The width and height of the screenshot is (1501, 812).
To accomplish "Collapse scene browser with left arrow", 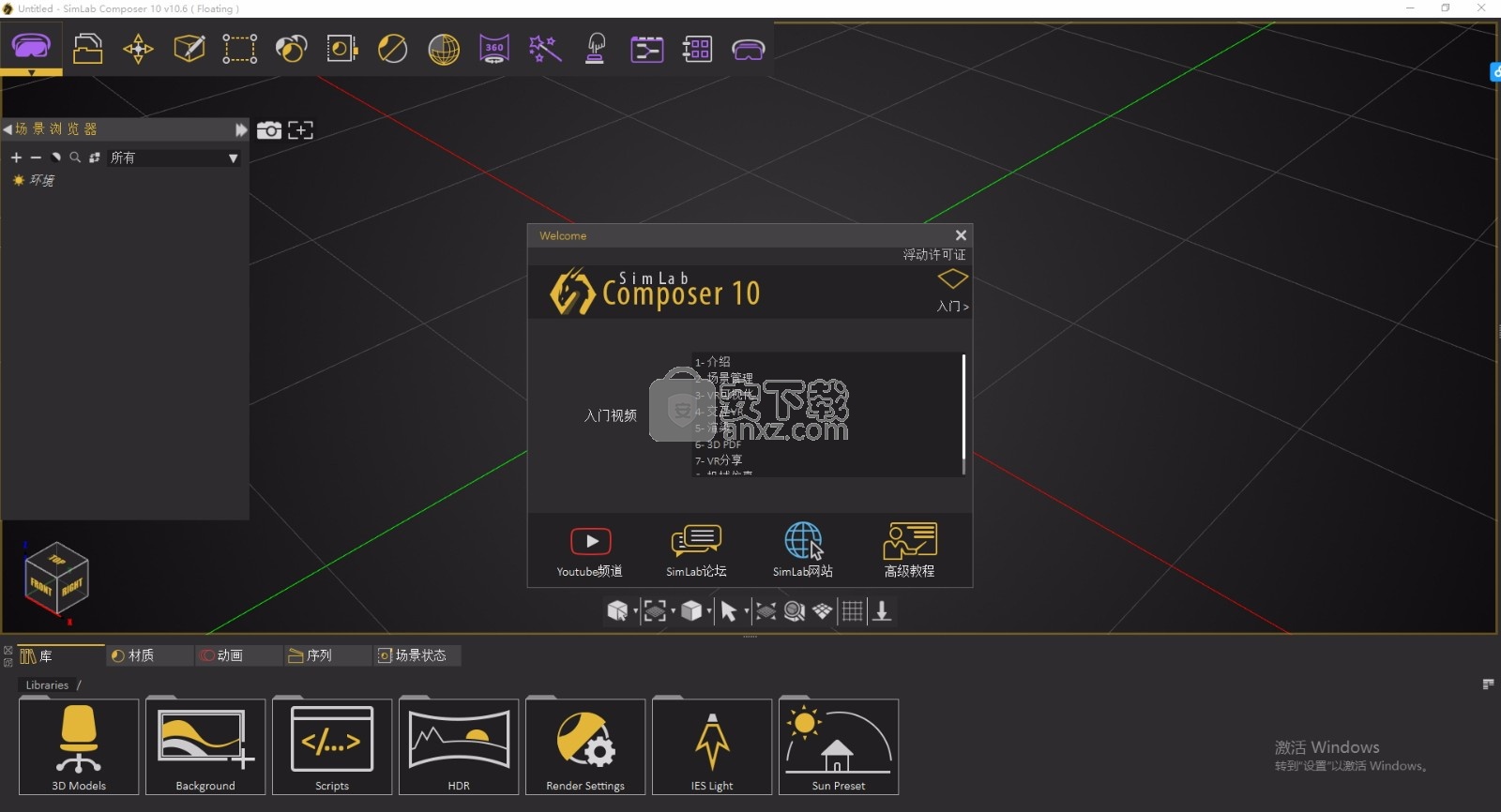I will (x=8, y=129).
